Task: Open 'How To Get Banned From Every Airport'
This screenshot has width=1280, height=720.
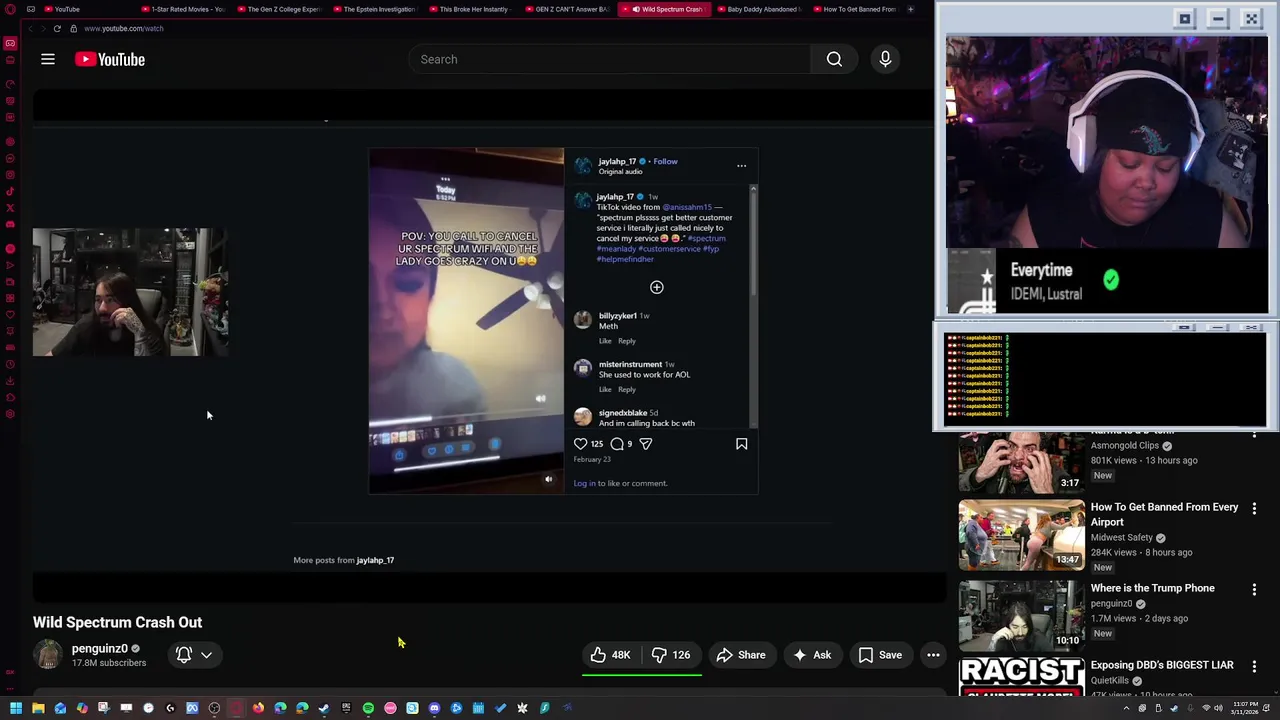Action: click(x=1164, y=514)
